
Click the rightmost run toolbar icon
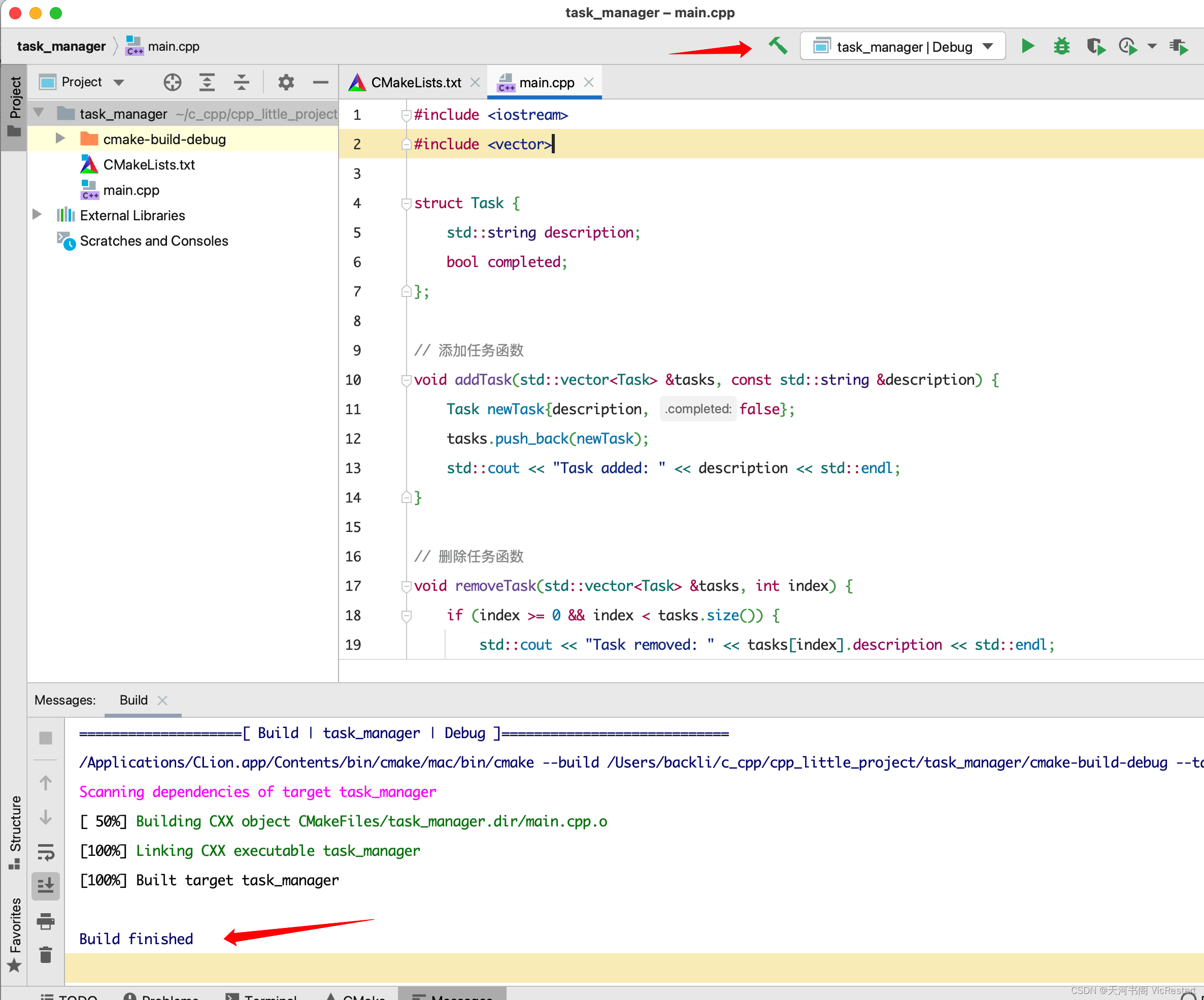click(x=1179, y=46)
